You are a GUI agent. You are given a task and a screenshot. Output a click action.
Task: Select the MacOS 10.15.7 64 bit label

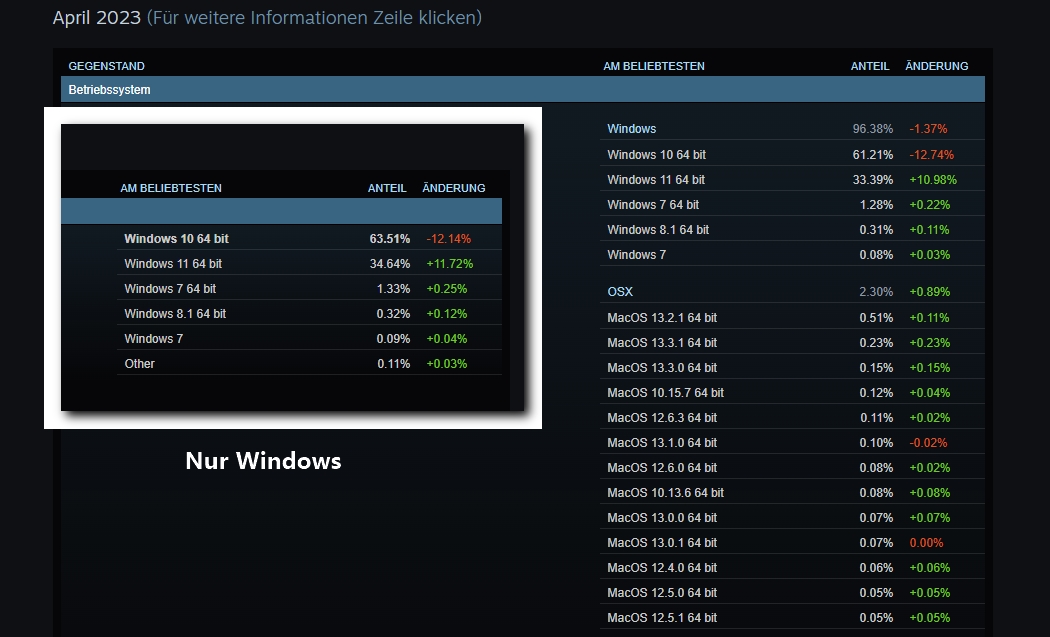pos(665,393)
